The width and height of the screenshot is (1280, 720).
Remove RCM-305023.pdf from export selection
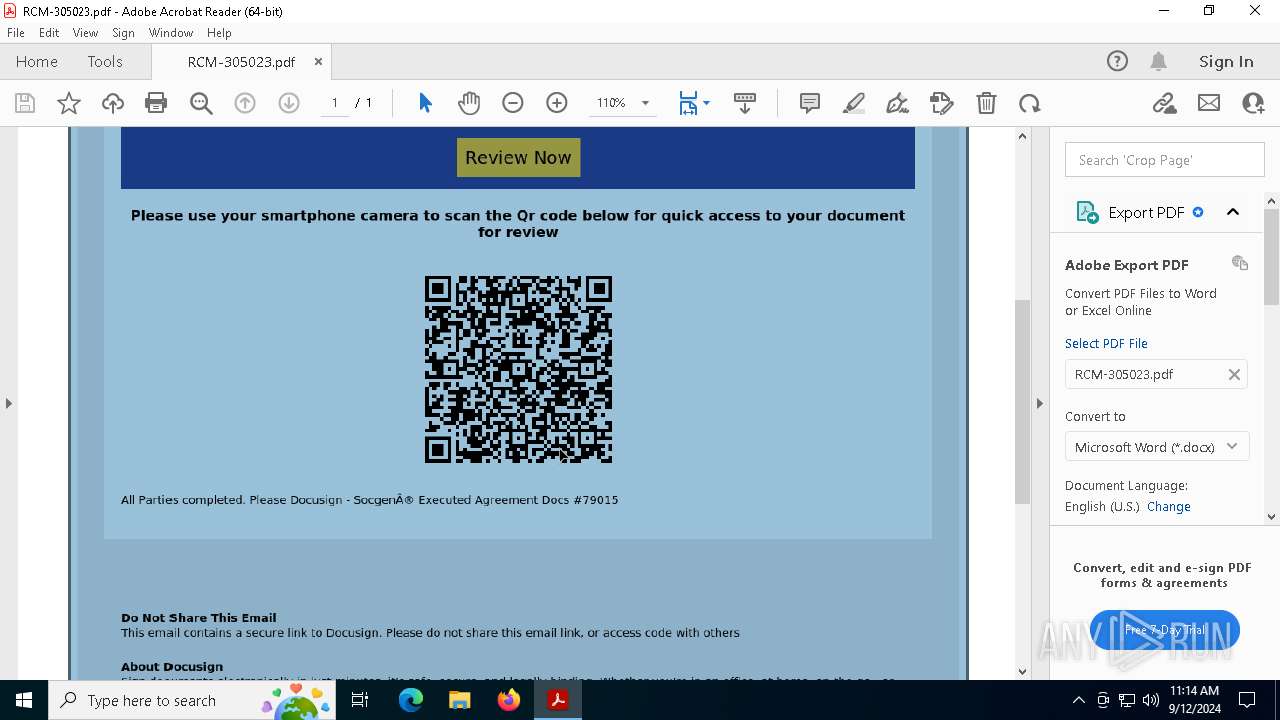[x=1234, y=375]
